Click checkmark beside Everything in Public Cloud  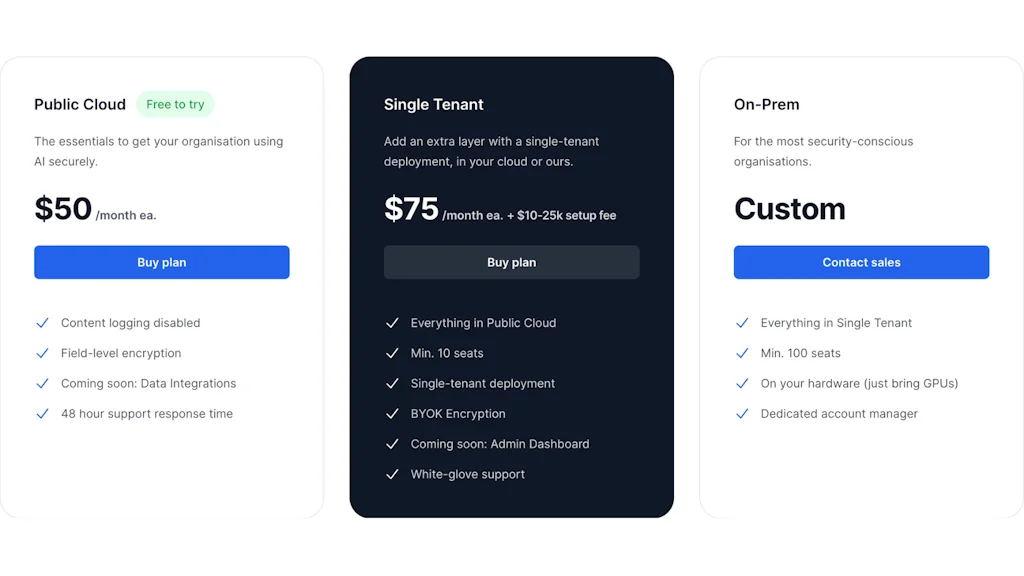[392, 323]
